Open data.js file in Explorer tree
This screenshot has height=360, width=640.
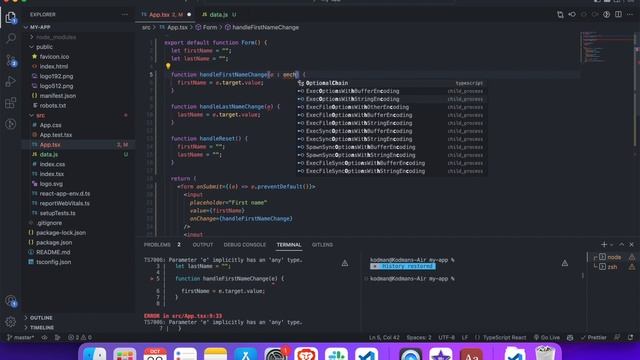tap(49, 154)
